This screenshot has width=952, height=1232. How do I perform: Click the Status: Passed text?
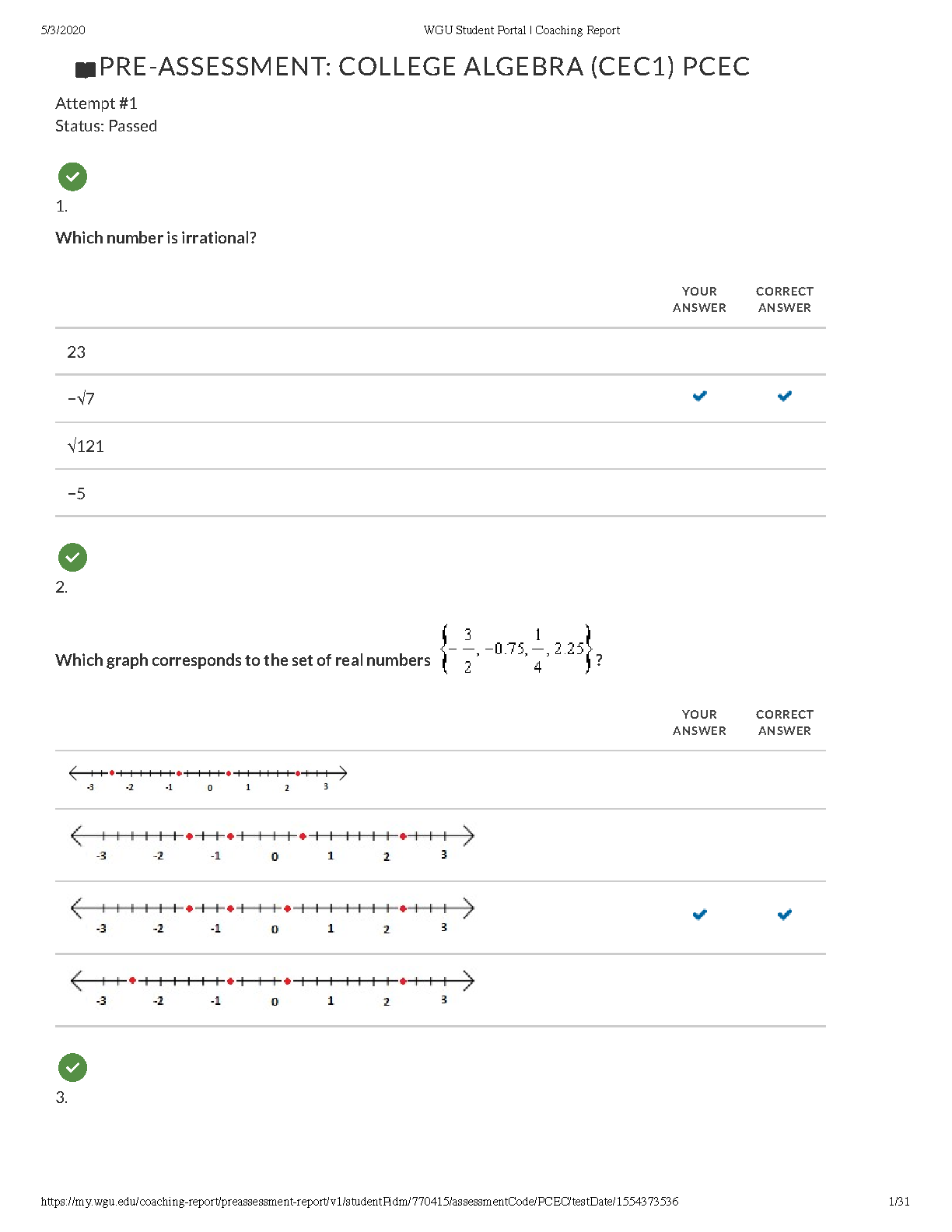pos(106,126)
